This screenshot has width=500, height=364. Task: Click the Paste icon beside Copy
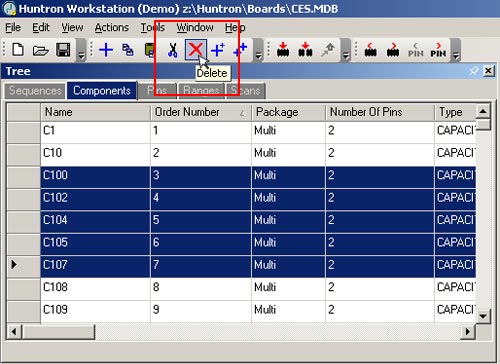click(149, 50)
